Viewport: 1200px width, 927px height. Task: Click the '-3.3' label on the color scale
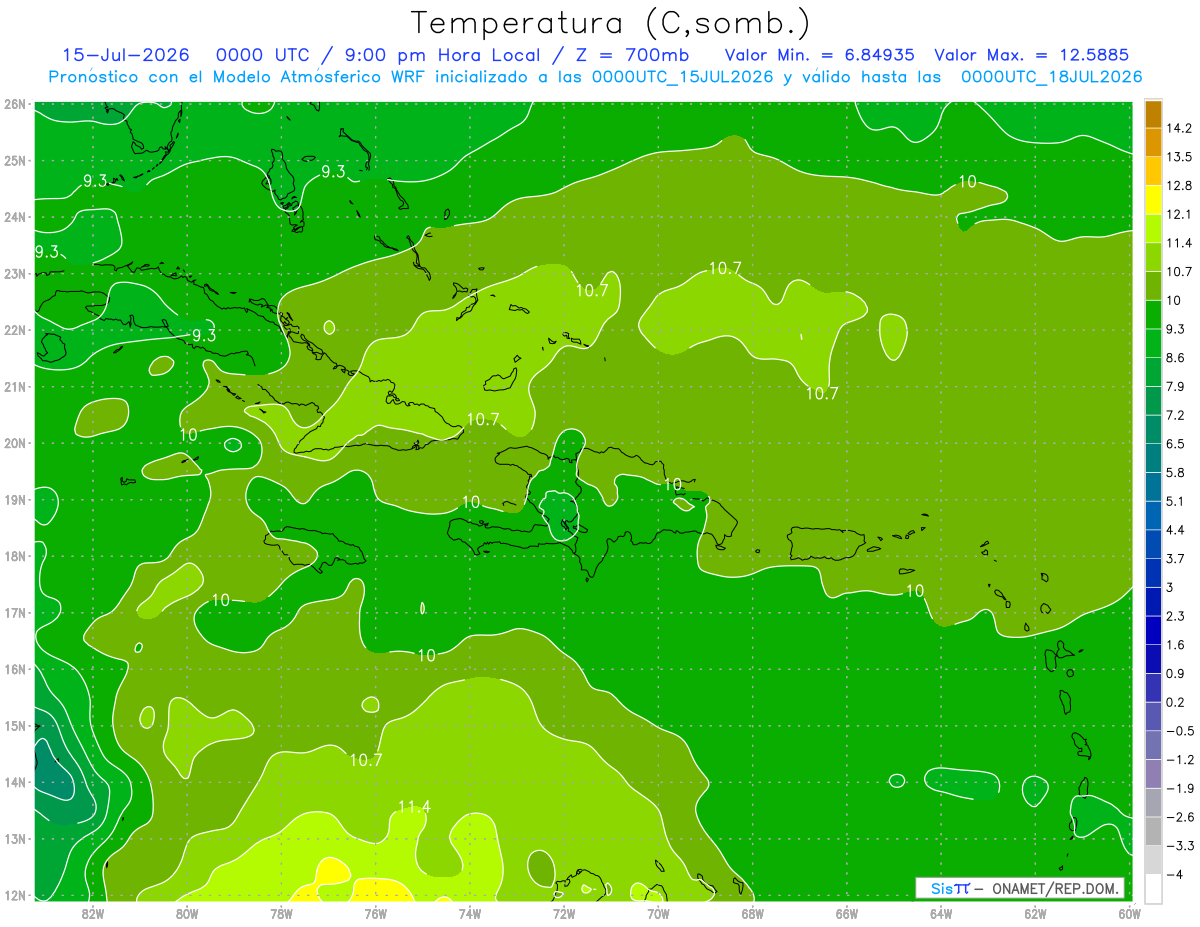[1180, 846]
